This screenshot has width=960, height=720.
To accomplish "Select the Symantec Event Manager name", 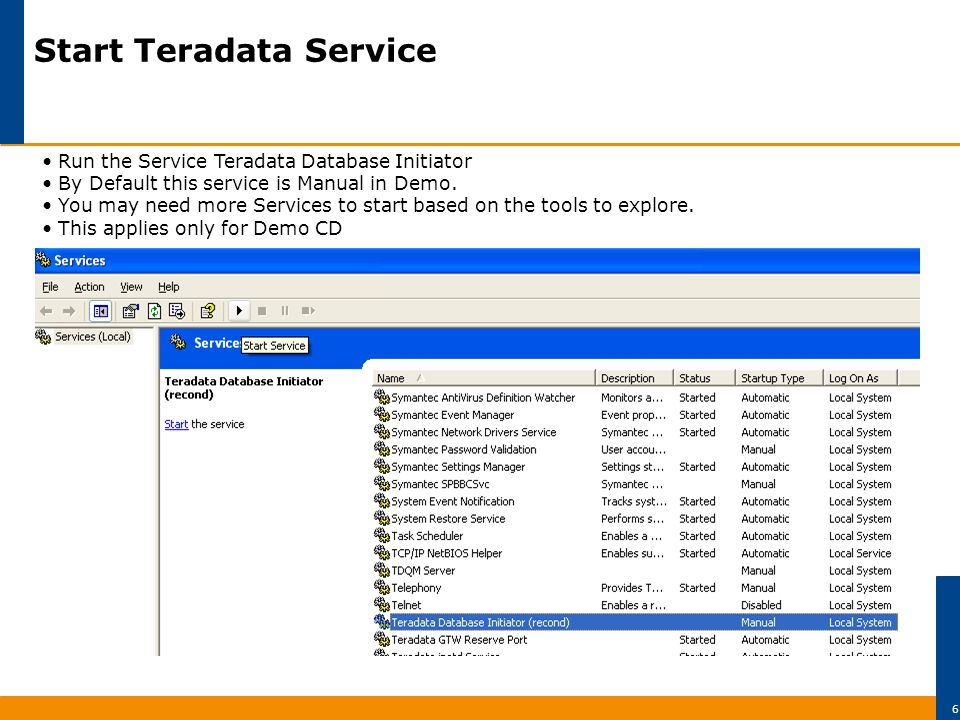I will coord(452,415).
